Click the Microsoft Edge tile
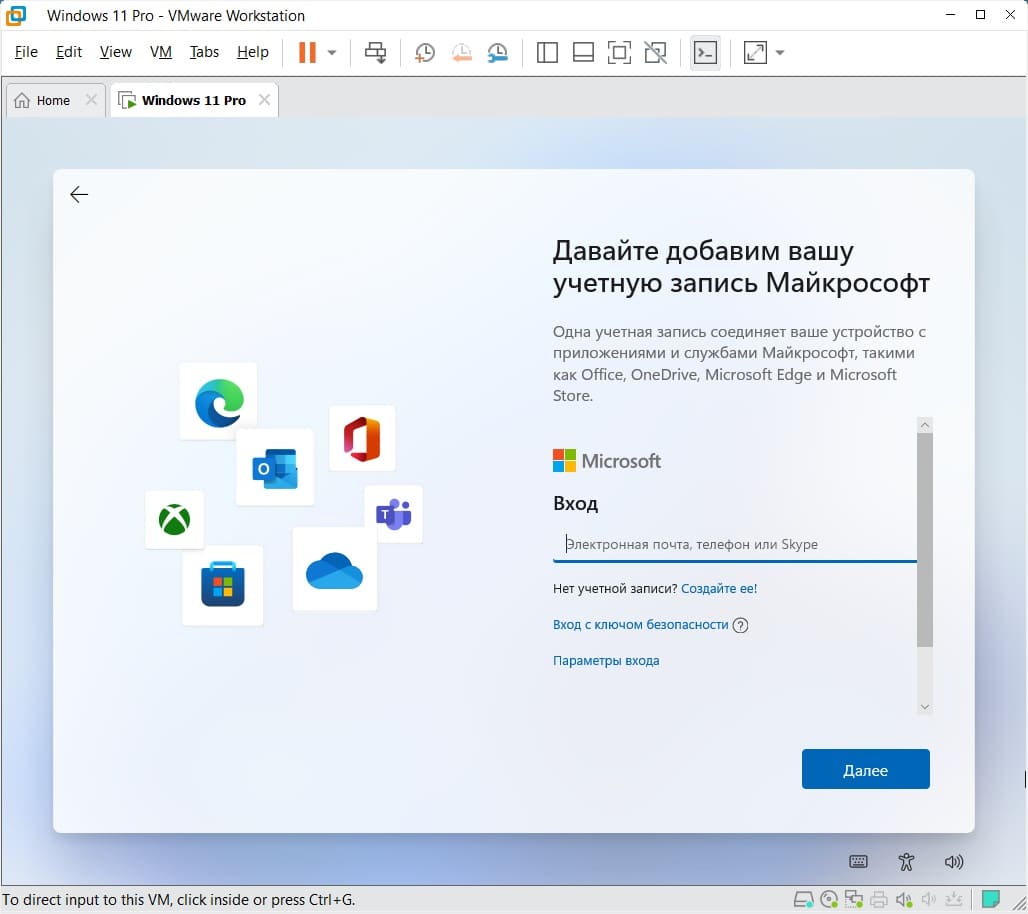1028x914 pixels. pyautogui.click(x=218, y=401)
